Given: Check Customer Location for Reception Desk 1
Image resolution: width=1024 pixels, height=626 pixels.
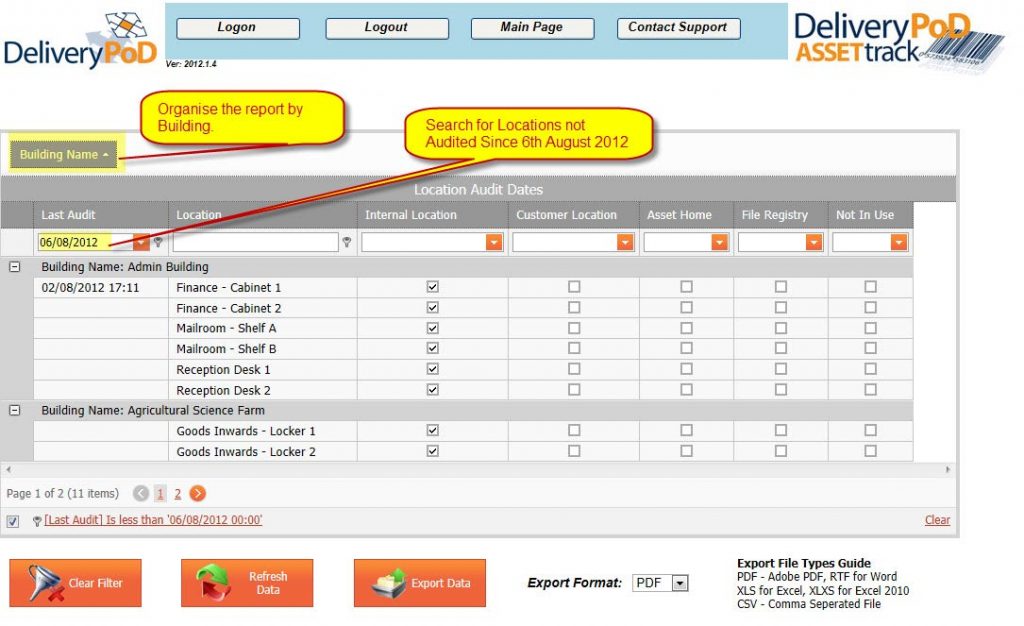Looking at the screenshot, I should pos(575,369).
